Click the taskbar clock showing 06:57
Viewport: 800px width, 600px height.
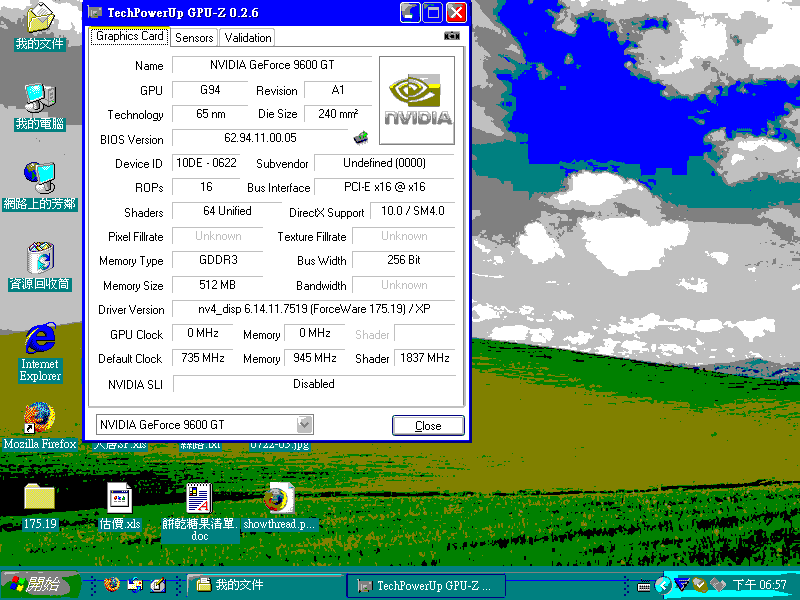[759, 585]
